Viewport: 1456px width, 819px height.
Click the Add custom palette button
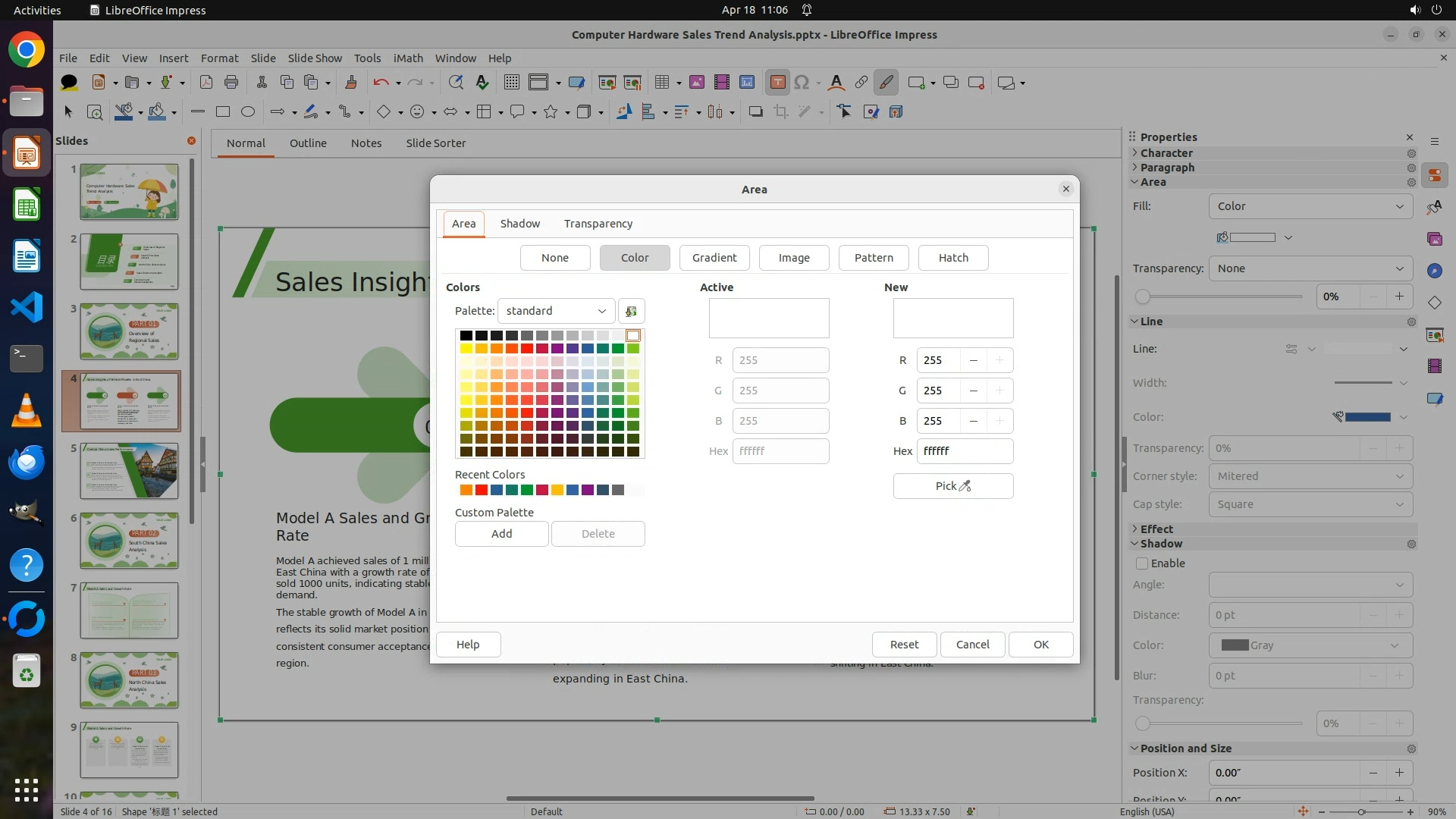pyautogui.click(x=501, y=534)
